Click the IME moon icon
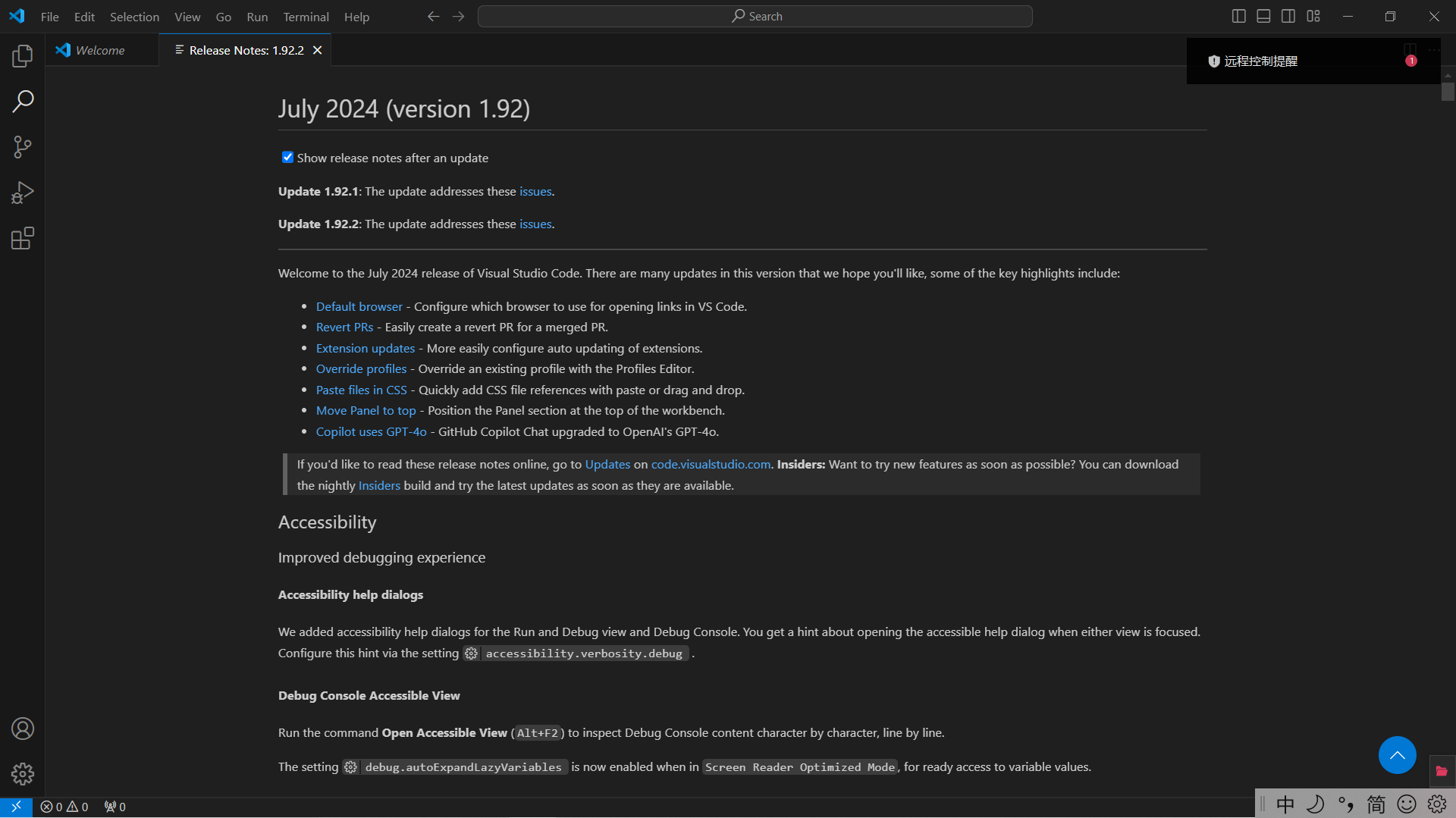1456x818 pixels. coord(1316,804)
